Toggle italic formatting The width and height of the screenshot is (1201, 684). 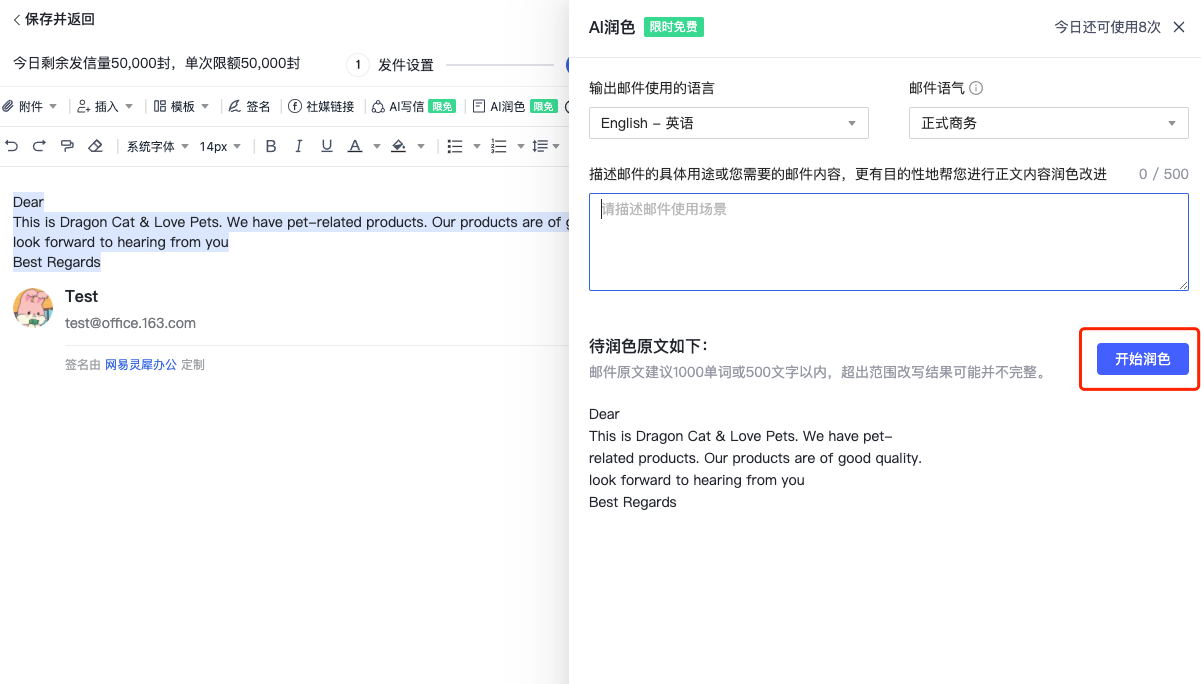(298, 146)
